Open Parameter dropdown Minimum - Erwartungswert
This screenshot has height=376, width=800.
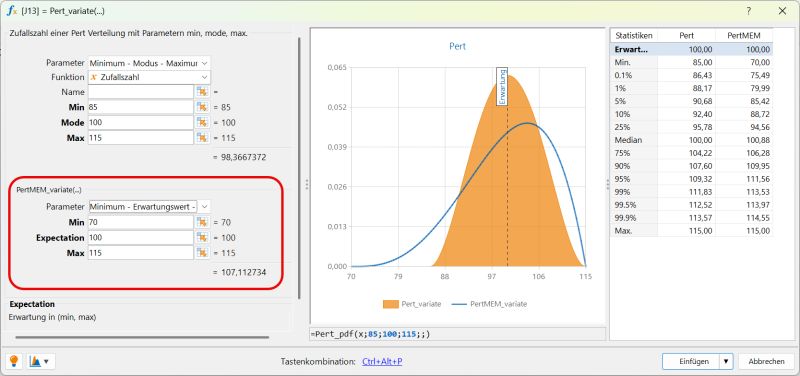click(x=149, y=207)
